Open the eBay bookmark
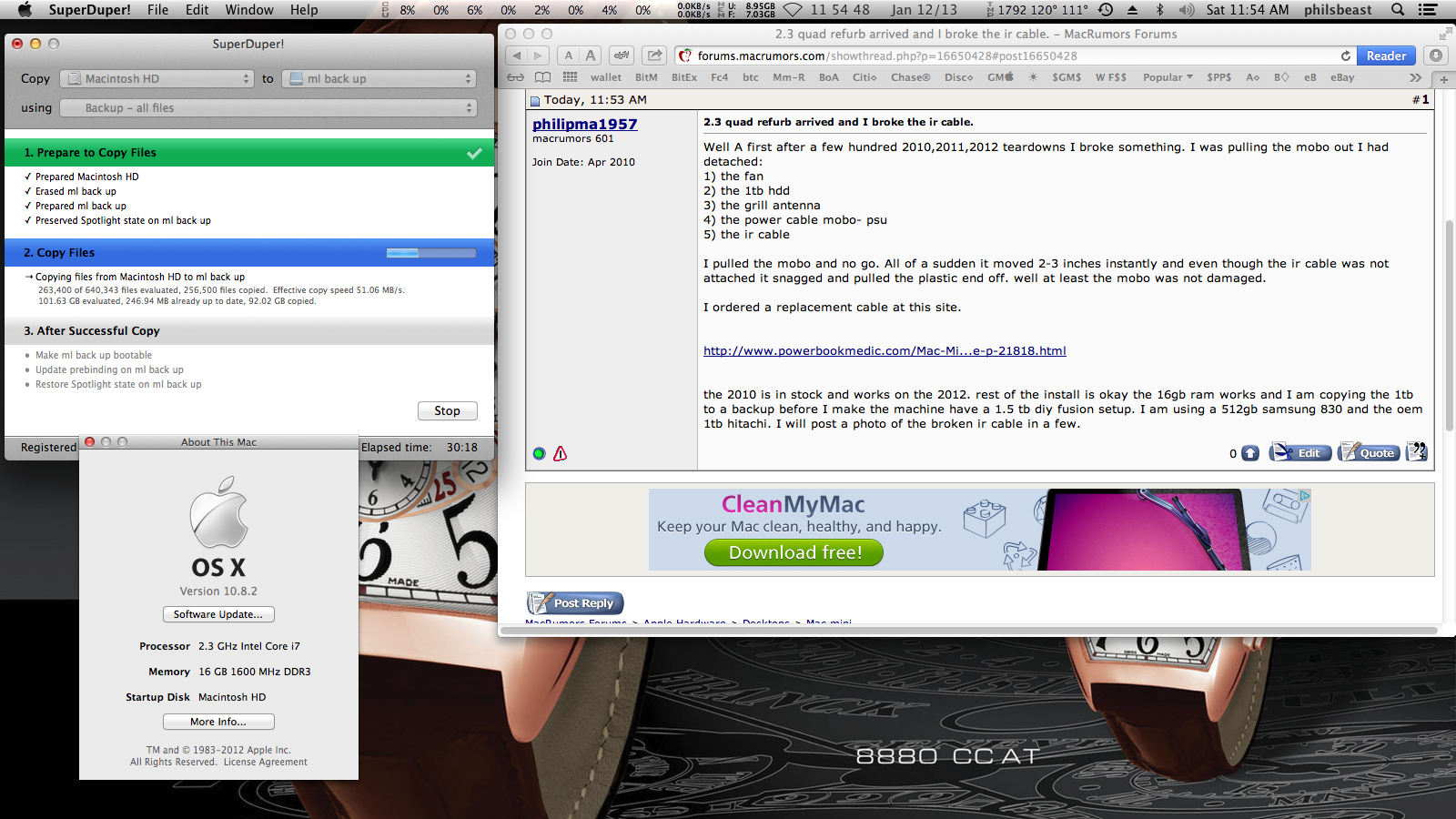Image resolution: width=1456 pixels, height=819 pixels. tap(1342, 77)
